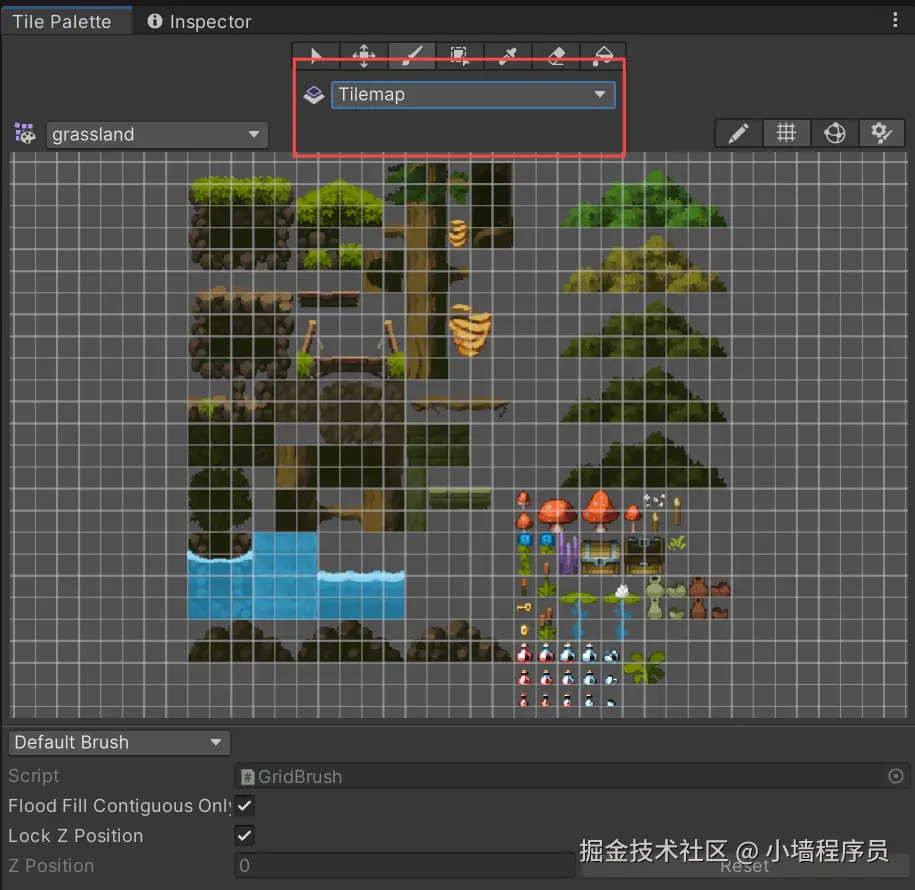Activate the Box Fill selection tool
The height and width of the screenshot is (890, 915).
click(460, 56)
